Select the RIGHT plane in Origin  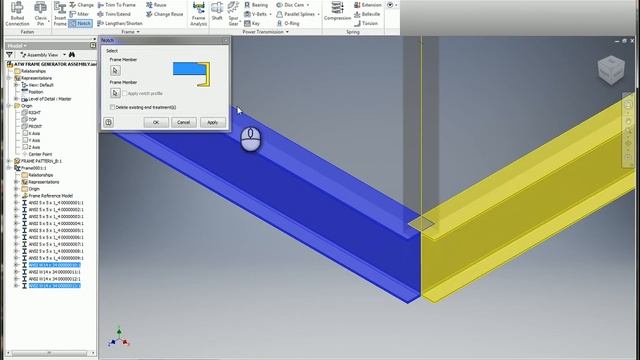click(31, 113)
